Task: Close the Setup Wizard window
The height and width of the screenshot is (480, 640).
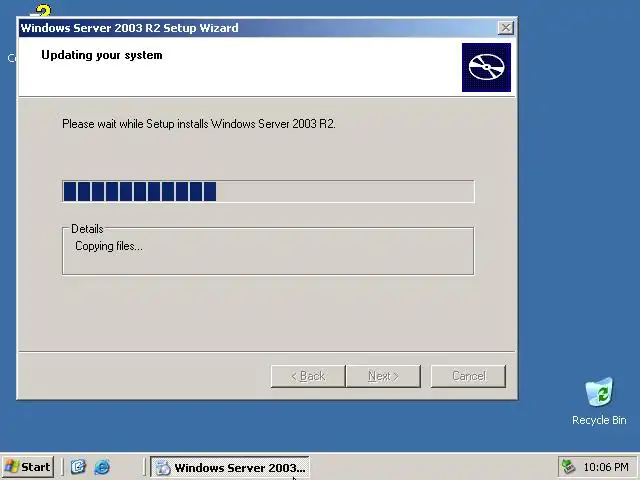Action: pyautogui.click(x=506, y=28)
